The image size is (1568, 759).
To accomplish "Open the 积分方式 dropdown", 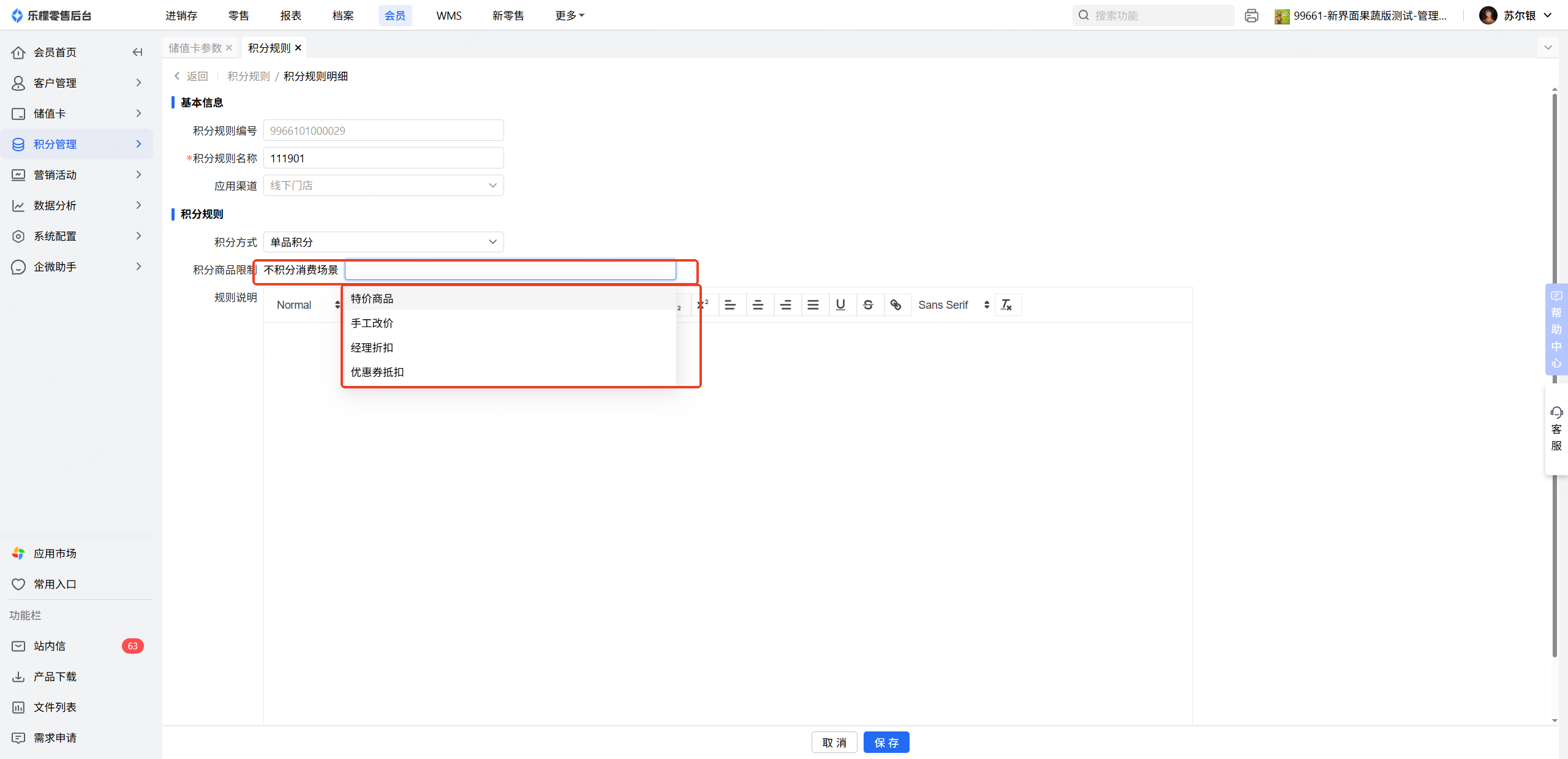I will click(x=383, y=242).
